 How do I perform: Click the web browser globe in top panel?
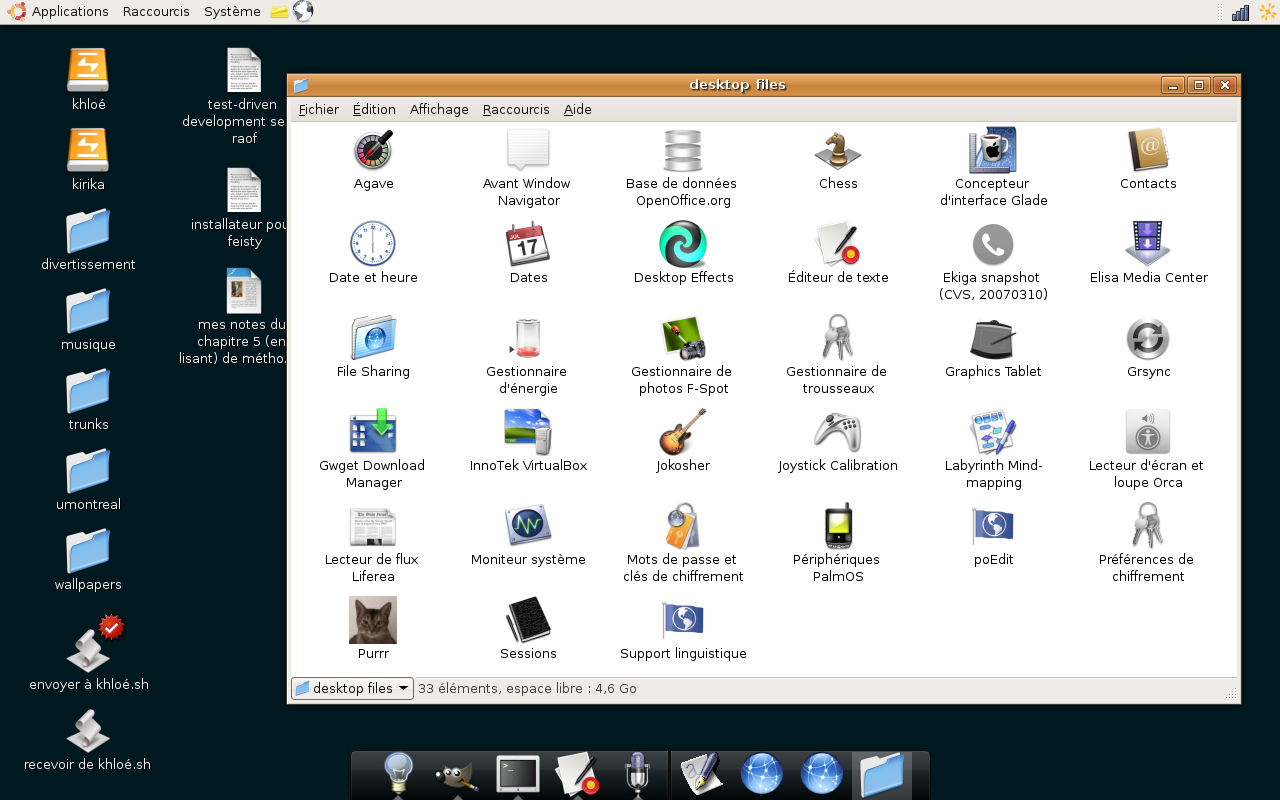pos(303,11)
